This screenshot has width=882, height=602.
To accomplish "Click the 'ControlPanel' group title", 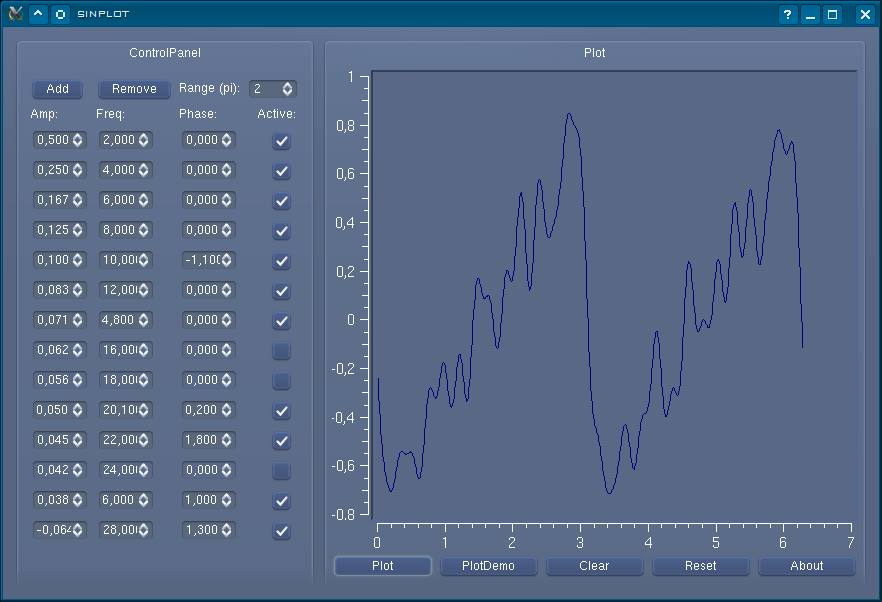I will click(165, 52).
